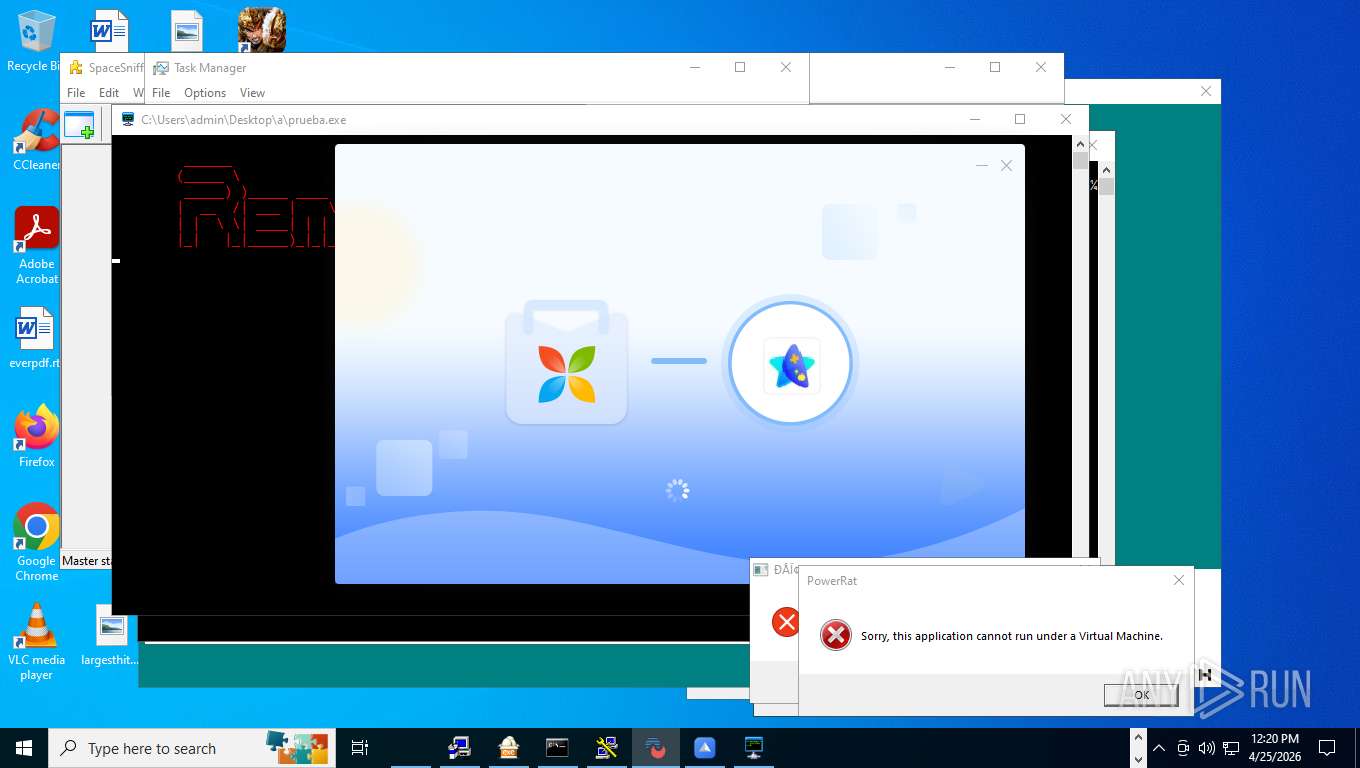Click the taskbar search box
1360x768 pixels.
pyautogui.click(x=193, y=748)
